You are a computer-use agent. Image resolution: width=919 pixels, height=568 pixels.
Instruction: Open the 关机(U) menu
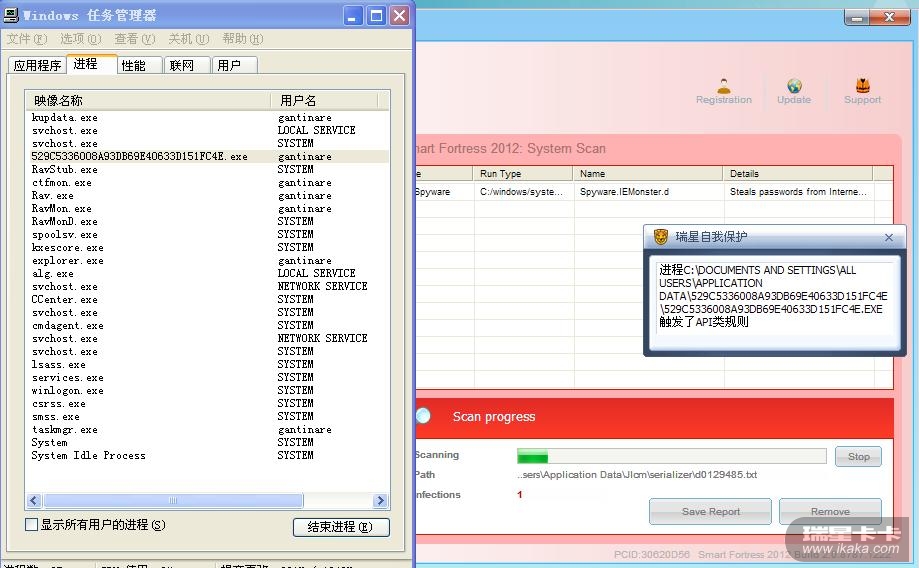point(189,39)
